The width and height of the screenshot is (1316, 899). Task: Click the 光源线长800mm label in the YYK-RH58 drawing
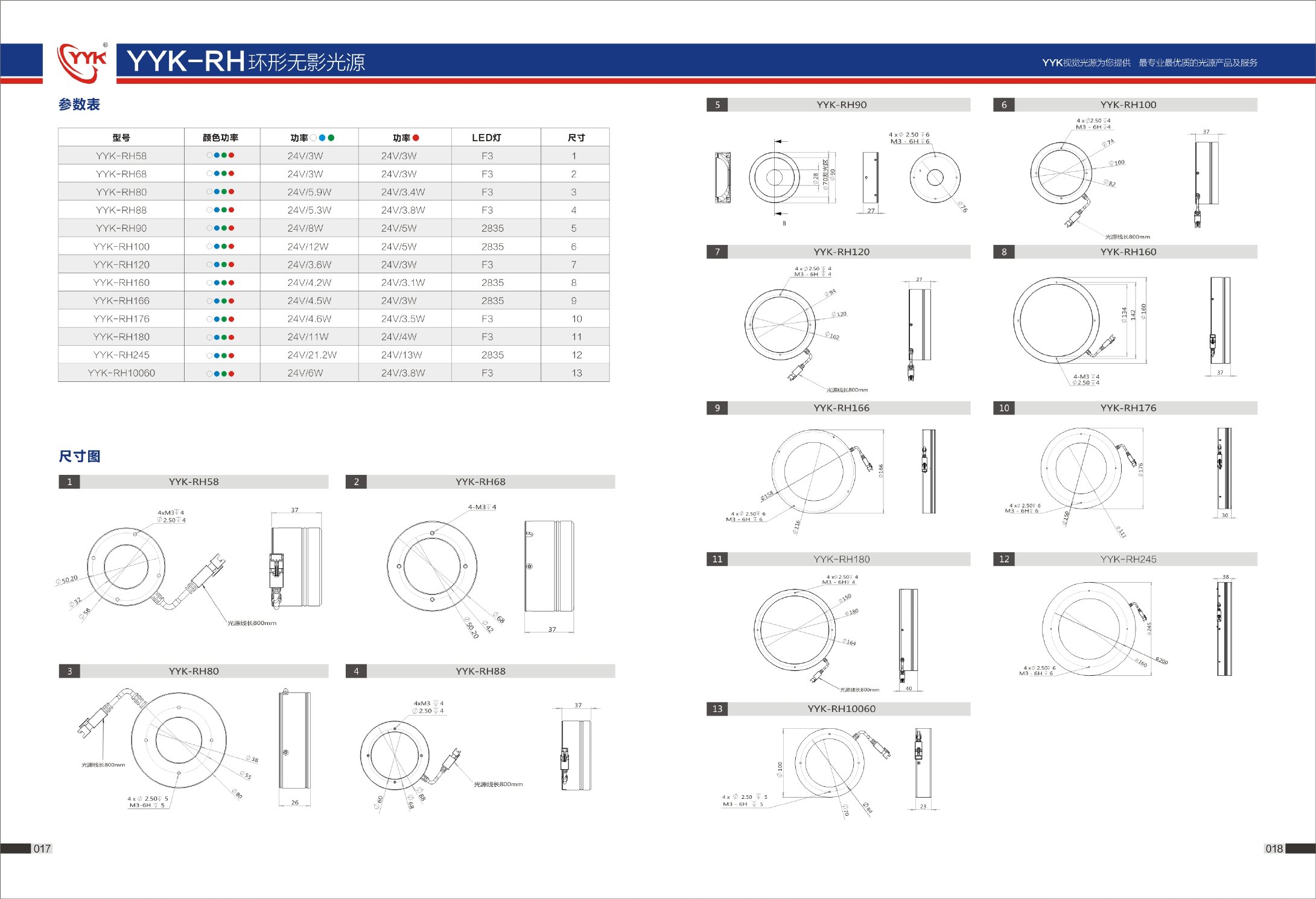[x=252, y=623]
